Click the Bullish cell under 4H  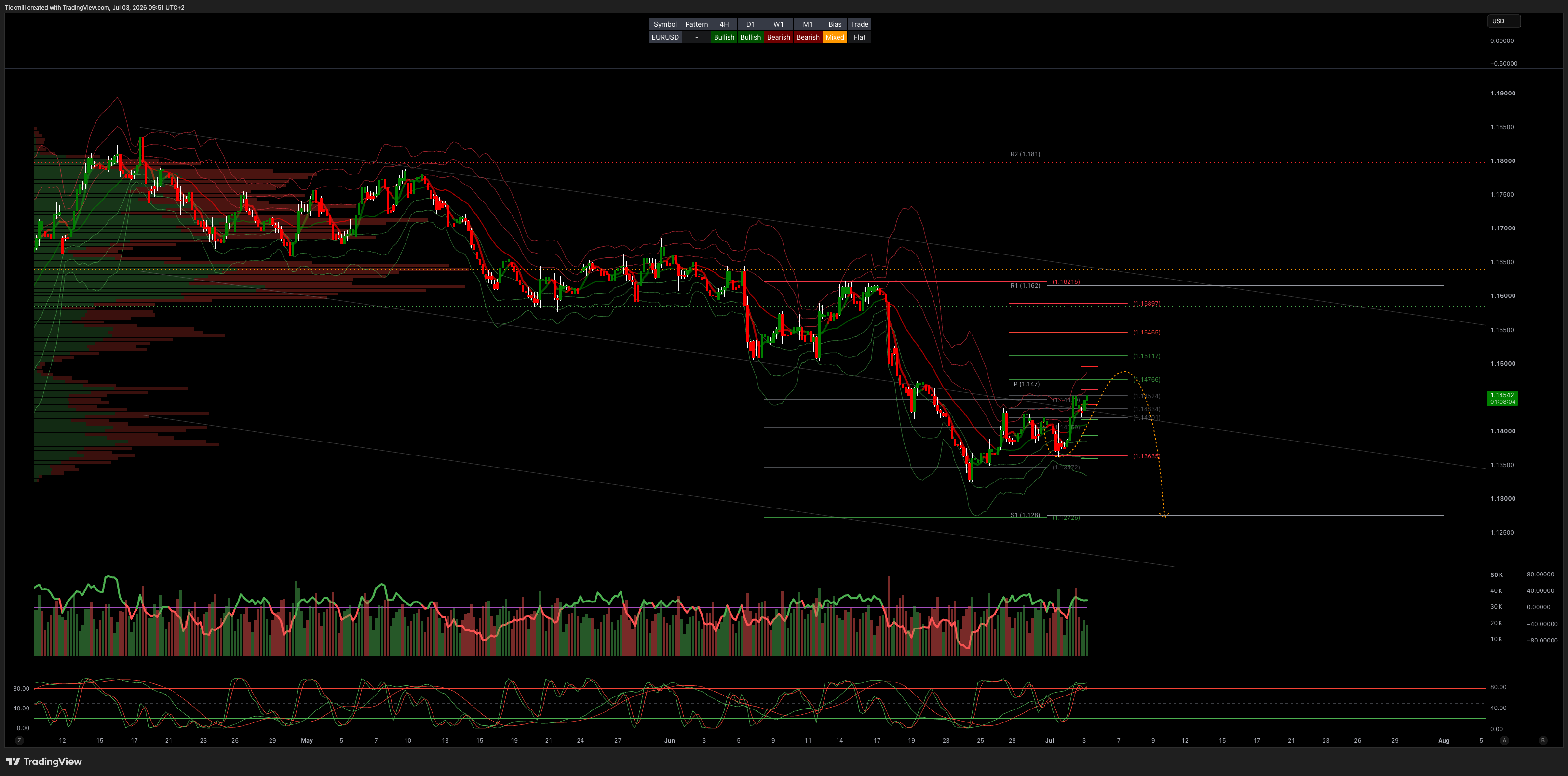pos(724,37)
